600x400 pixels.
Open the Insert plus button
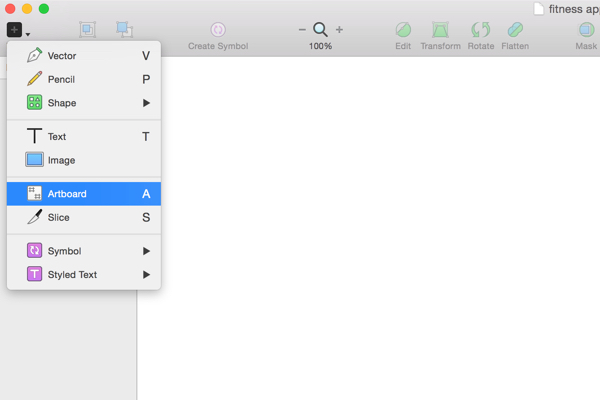pos(14,29)
